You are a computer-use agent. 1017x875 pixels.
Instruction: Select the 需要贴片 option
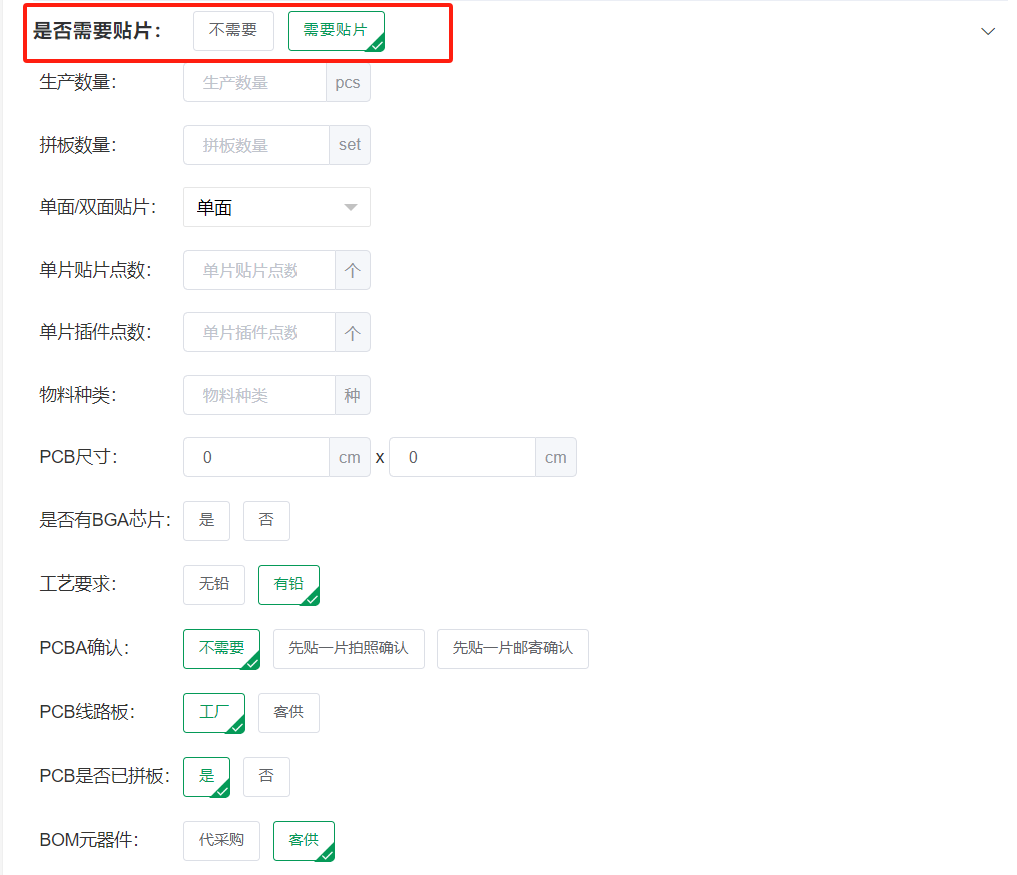point(336,31)
